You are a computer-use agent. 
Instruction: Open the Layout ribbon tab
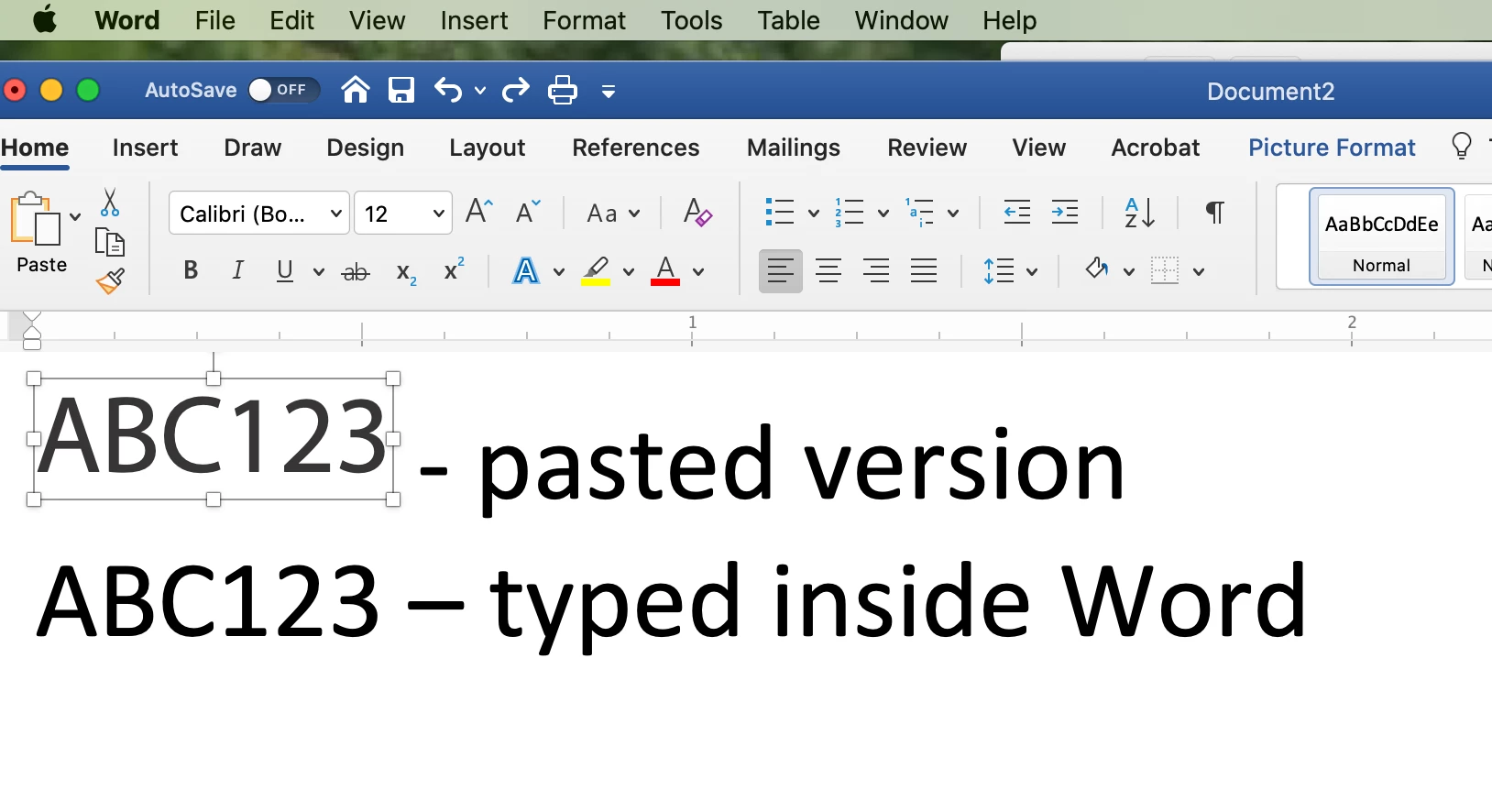[487, 148]
